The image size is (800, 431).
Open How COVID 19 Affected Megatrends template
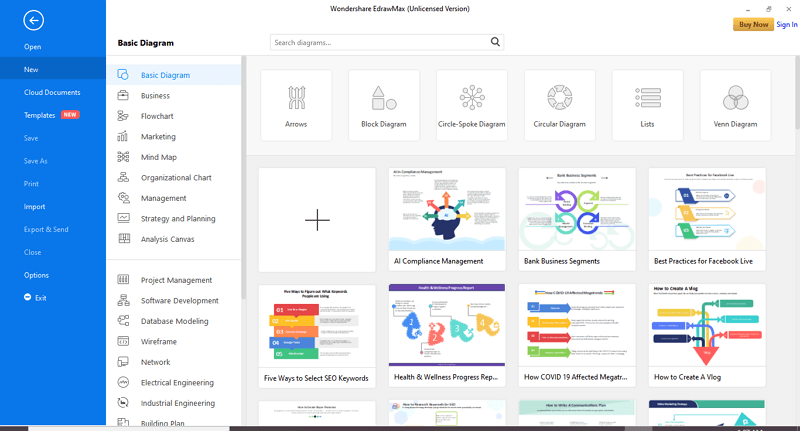coord(577,336)
